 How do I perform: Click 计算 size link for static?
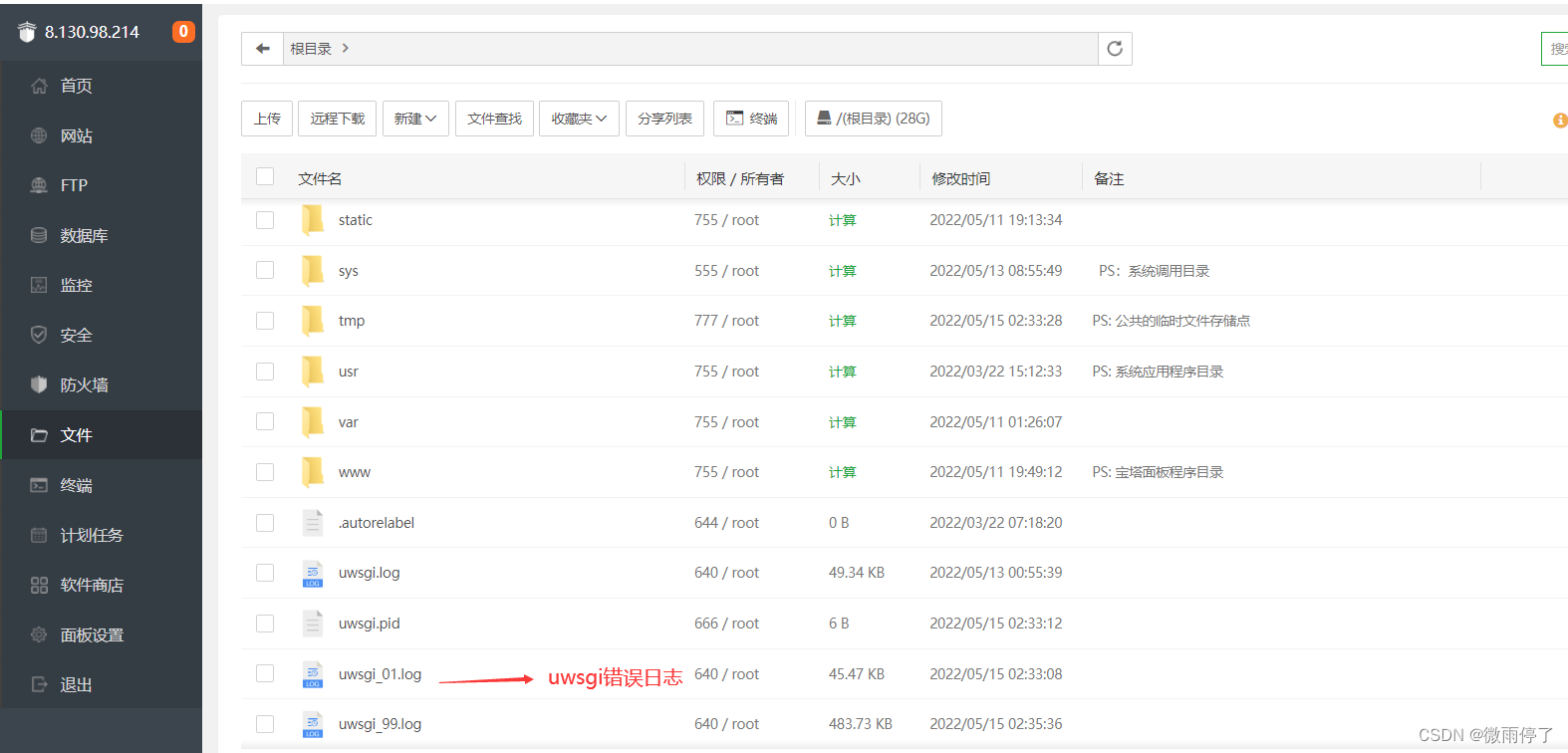(x=843, y=220)
